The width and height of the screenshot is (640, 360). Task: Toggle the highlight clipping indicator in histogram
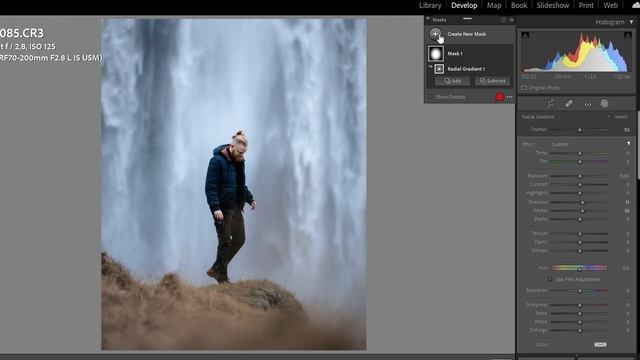(628, 36)
